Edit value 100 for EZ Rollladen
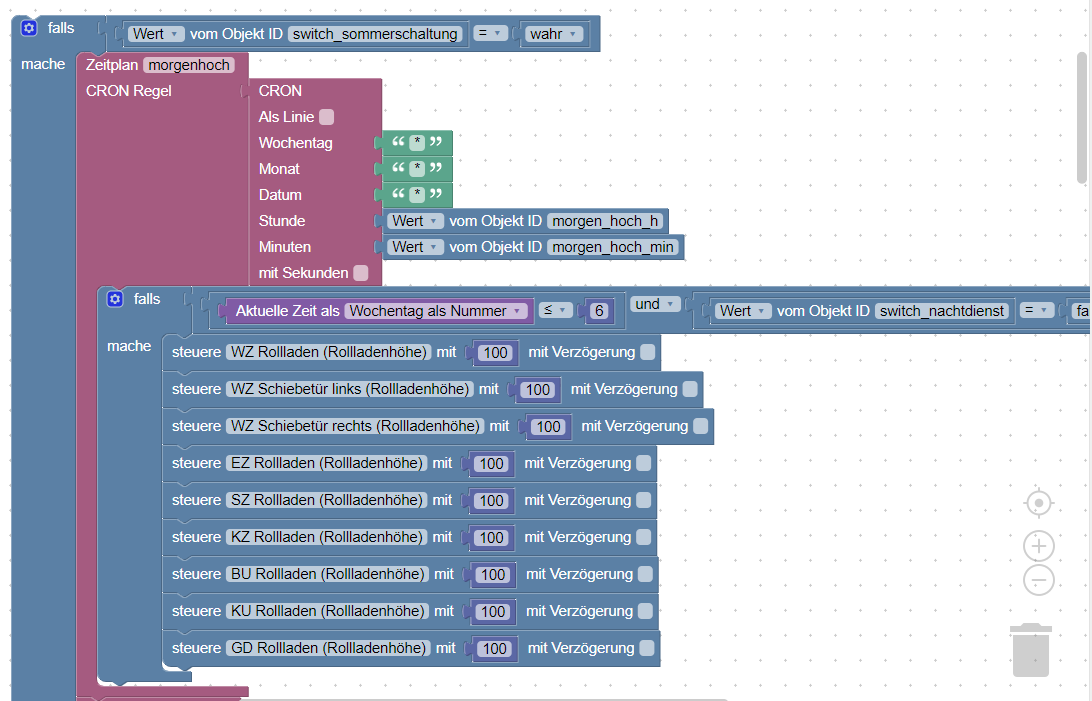The image size is (1092, 701). (491, 464)
